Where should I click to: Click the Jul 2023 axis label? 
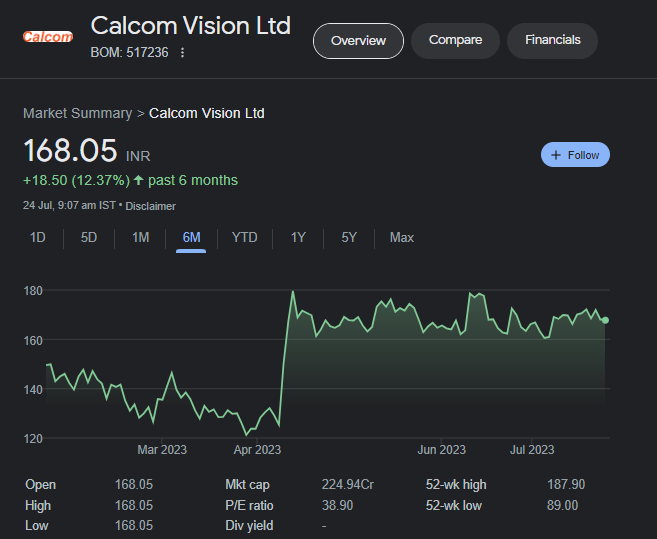[532, 450]
